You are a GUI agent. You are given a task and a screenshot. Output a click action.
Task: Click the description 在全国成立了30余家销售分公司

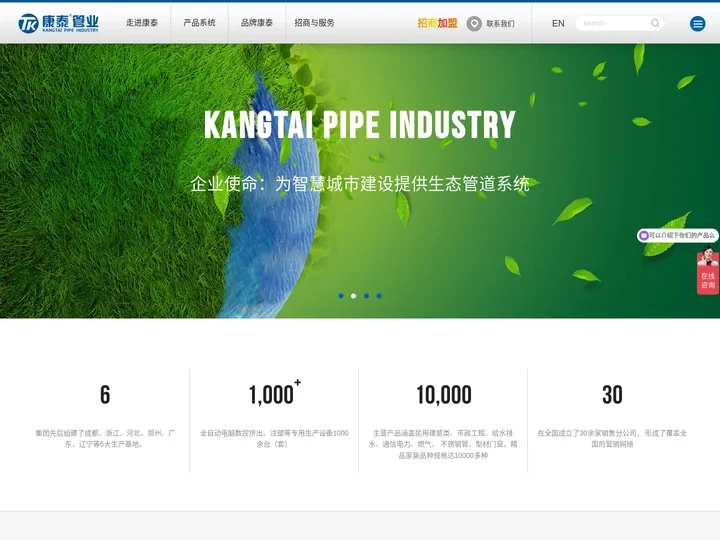(x=612, y=439)
